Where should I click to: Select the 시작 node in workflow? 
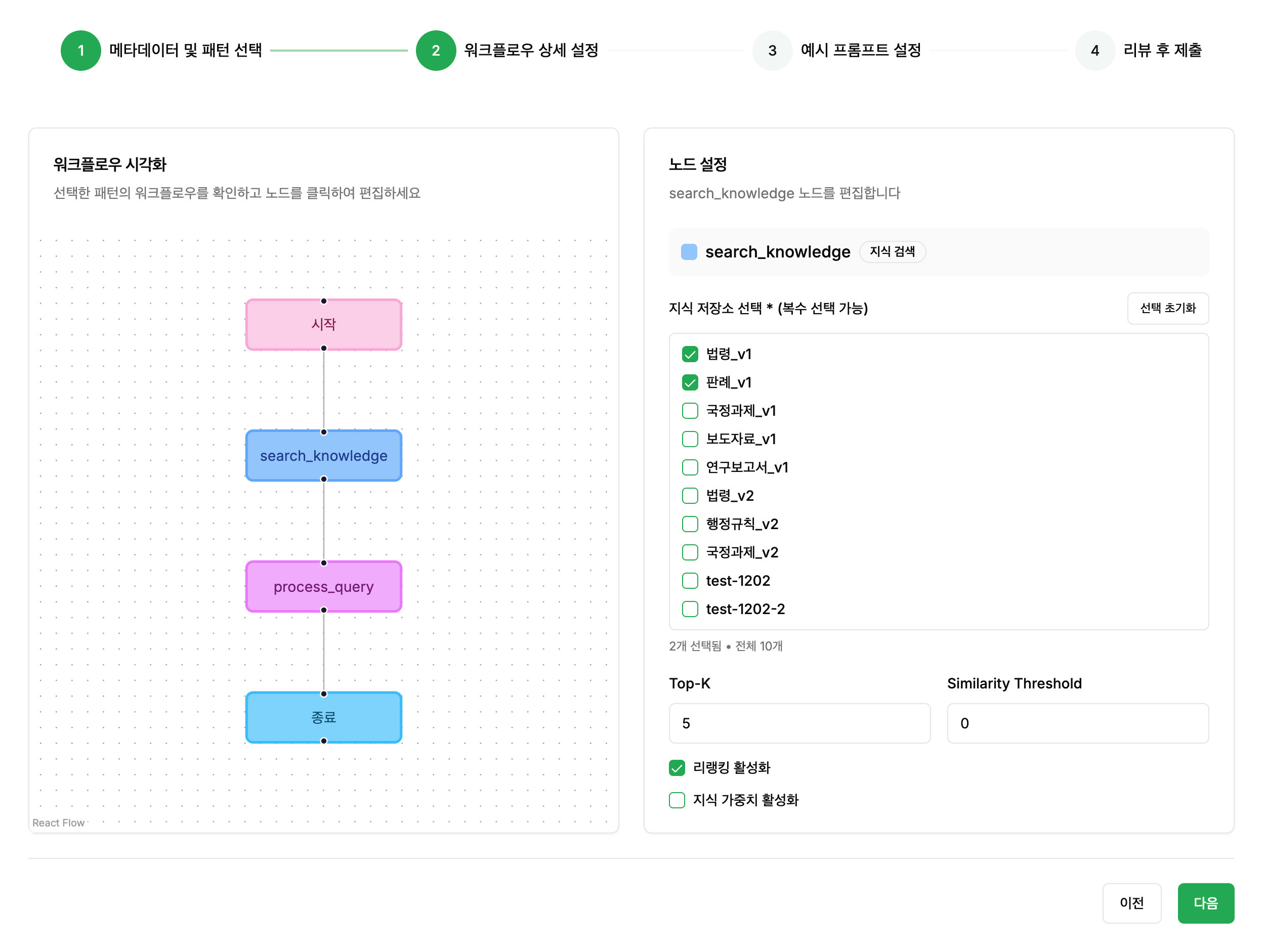tap(323, 324)
